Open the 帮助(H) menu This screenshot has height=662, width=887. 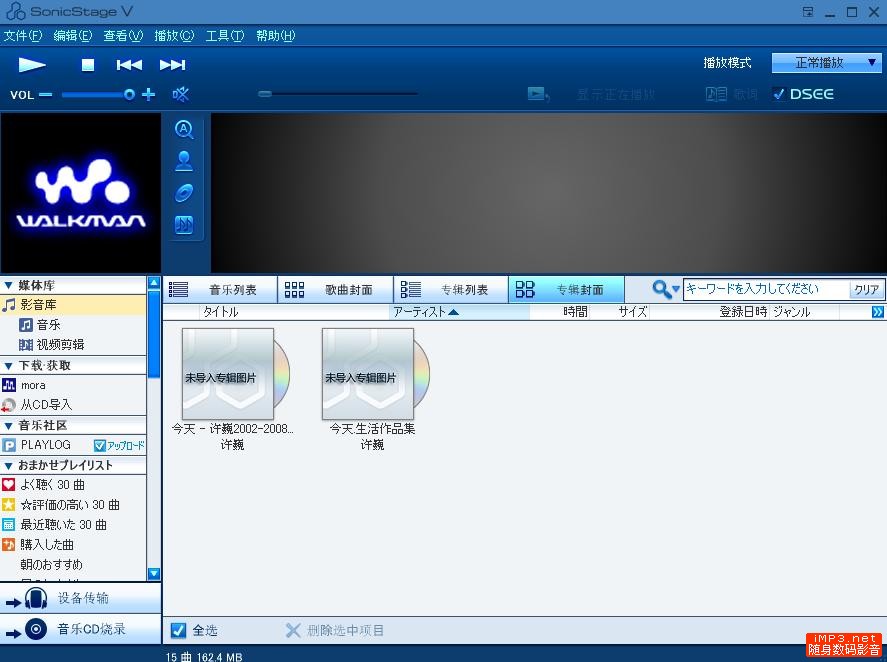pyautogui.click(x=275, y=36)
